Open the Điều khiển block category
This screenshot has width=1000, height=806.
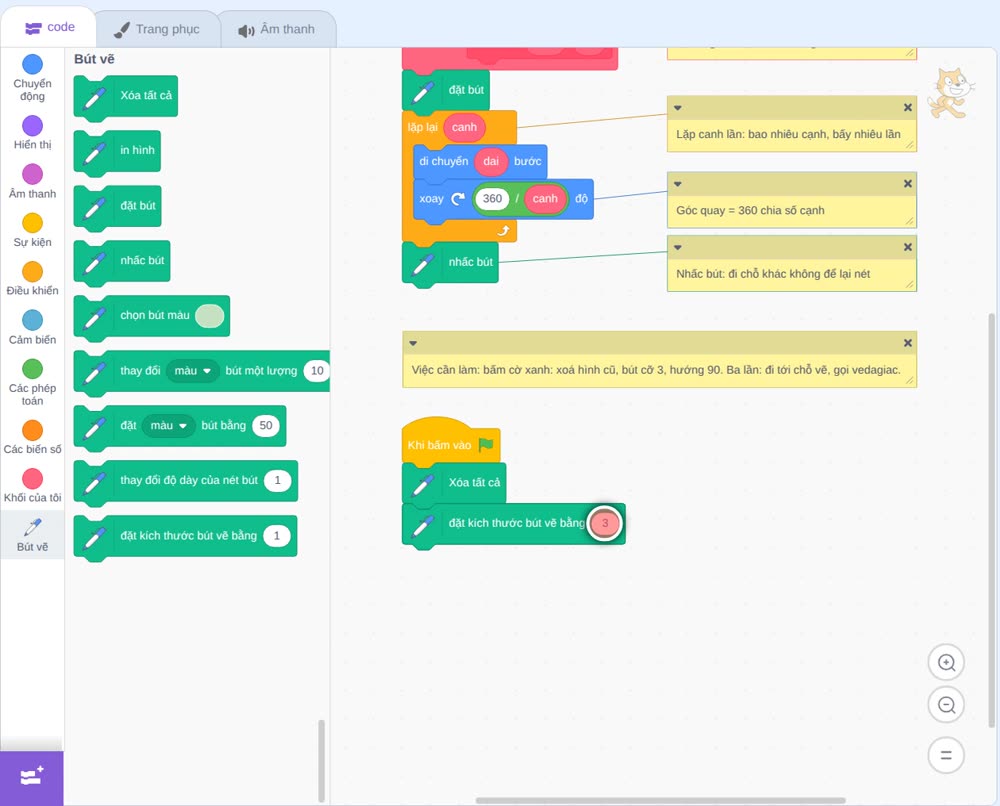[x=32, y=279]
